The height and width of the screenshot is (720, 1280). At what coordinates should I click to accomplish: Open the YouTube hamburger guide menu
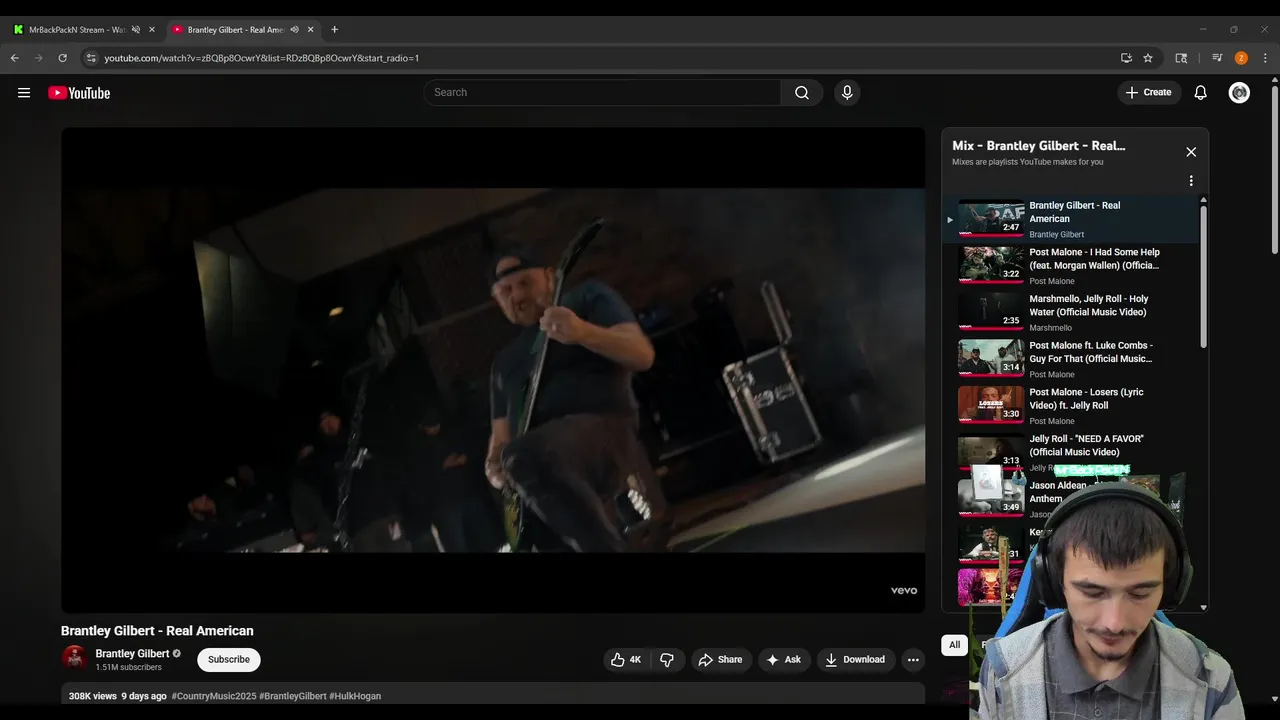click(24, 93)
